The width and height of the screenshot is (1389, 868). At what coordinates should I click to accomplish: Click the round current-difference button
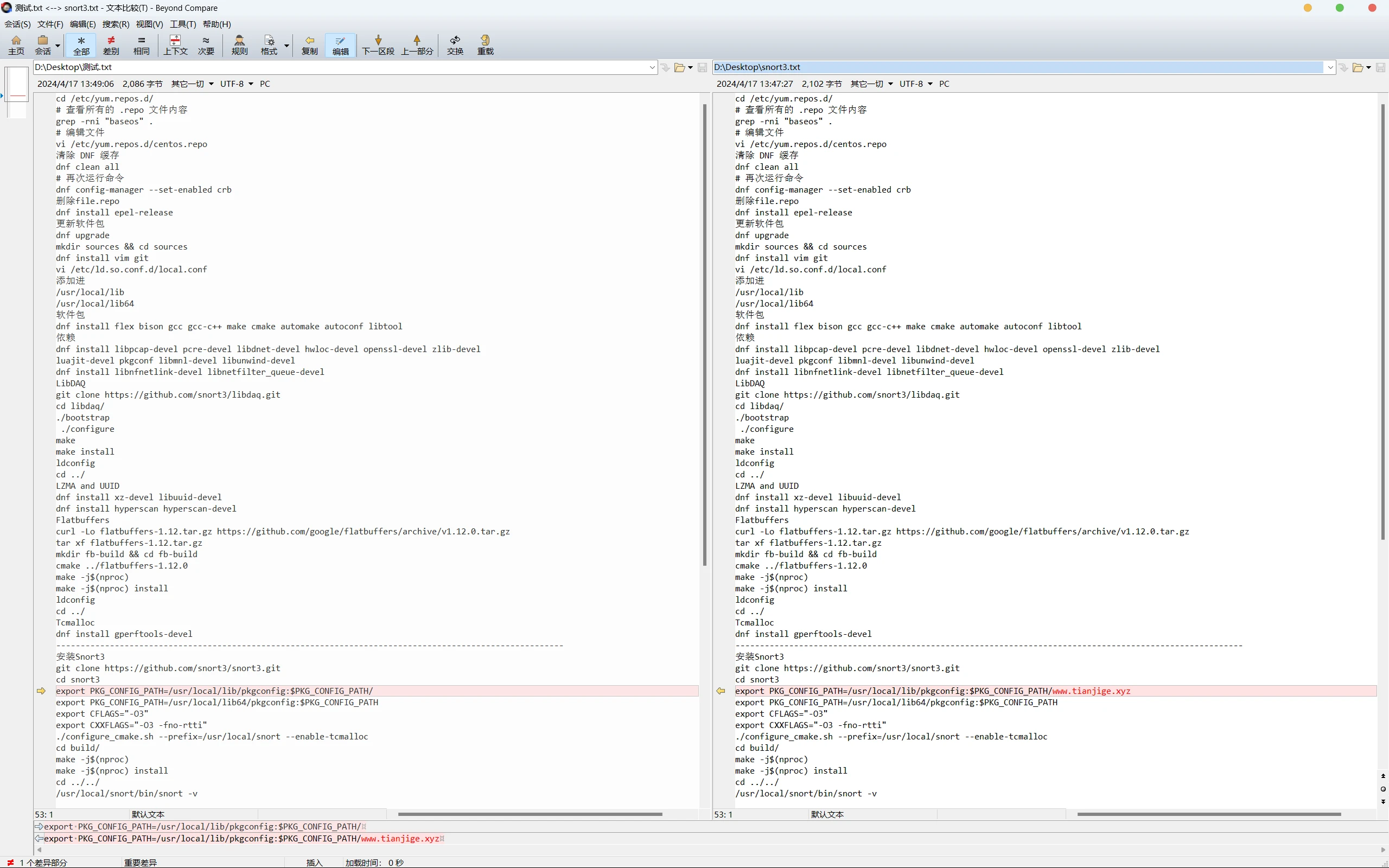pyautogui.click(x=1383, y=789)
